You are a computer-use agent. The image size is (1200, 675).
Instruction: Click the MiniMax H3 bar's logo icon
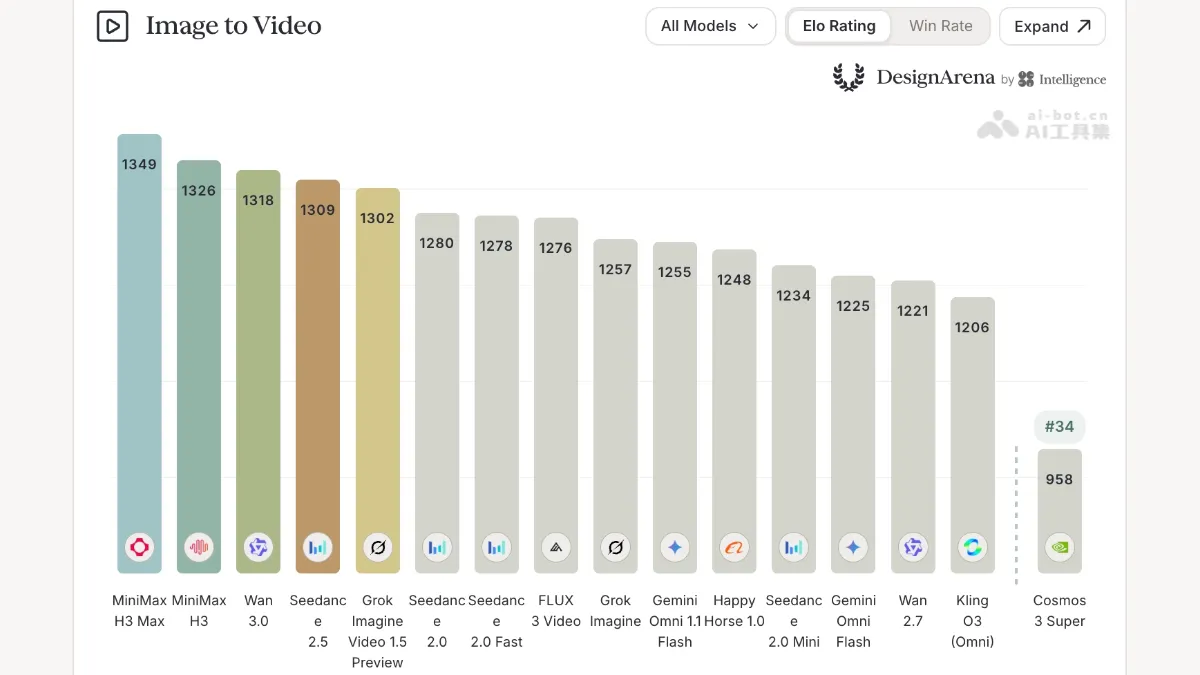[x=199, y=547]
